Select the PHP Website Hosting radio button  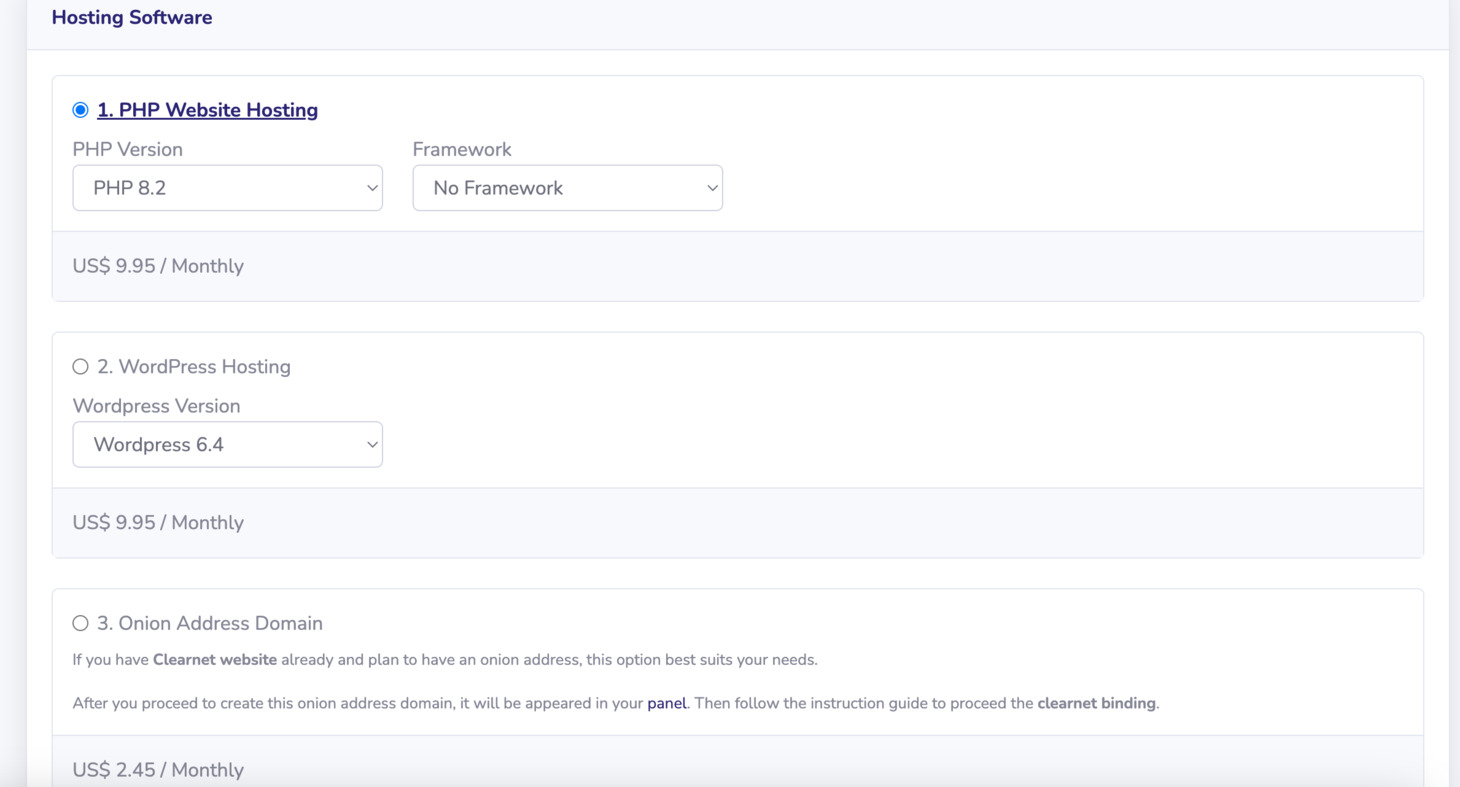click(x=80, y=110)
